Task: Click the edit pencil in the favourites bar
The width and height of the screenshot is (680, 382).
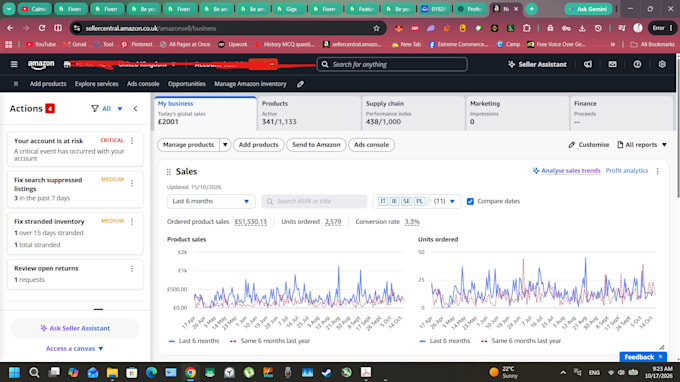Action: [x=300, y=84]
